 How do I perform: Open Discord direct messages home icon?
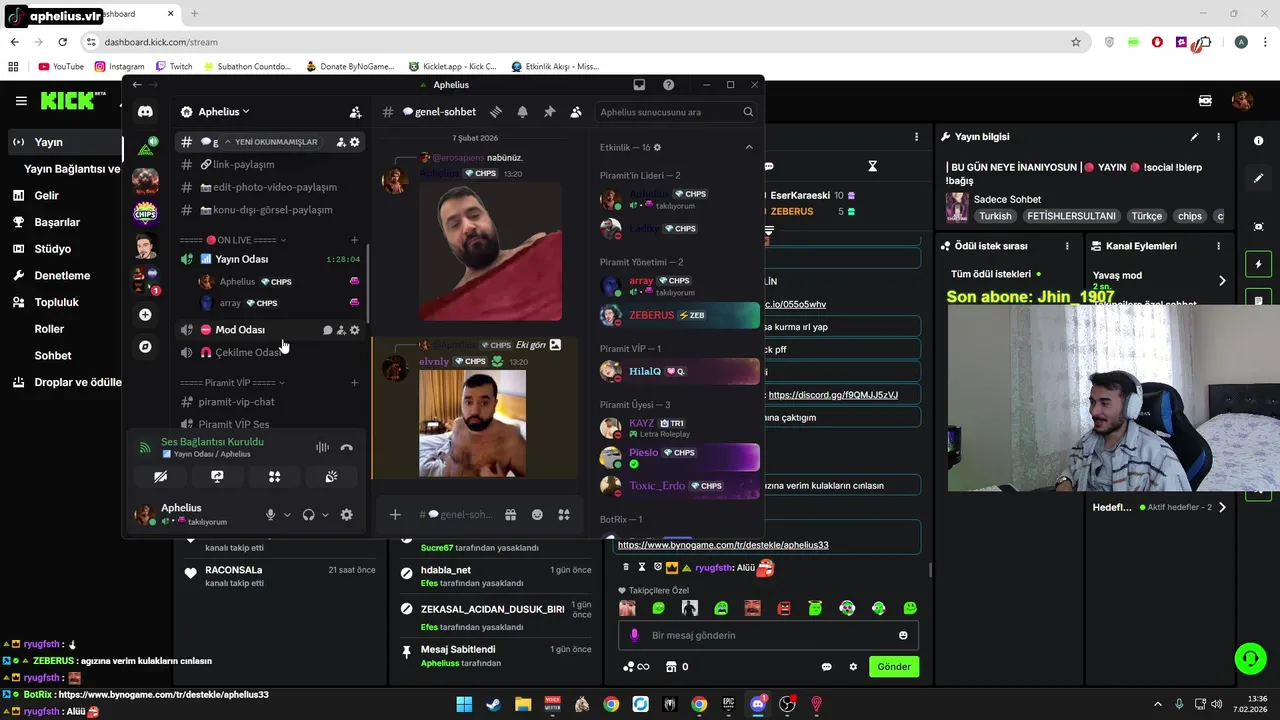click(145, 112)
